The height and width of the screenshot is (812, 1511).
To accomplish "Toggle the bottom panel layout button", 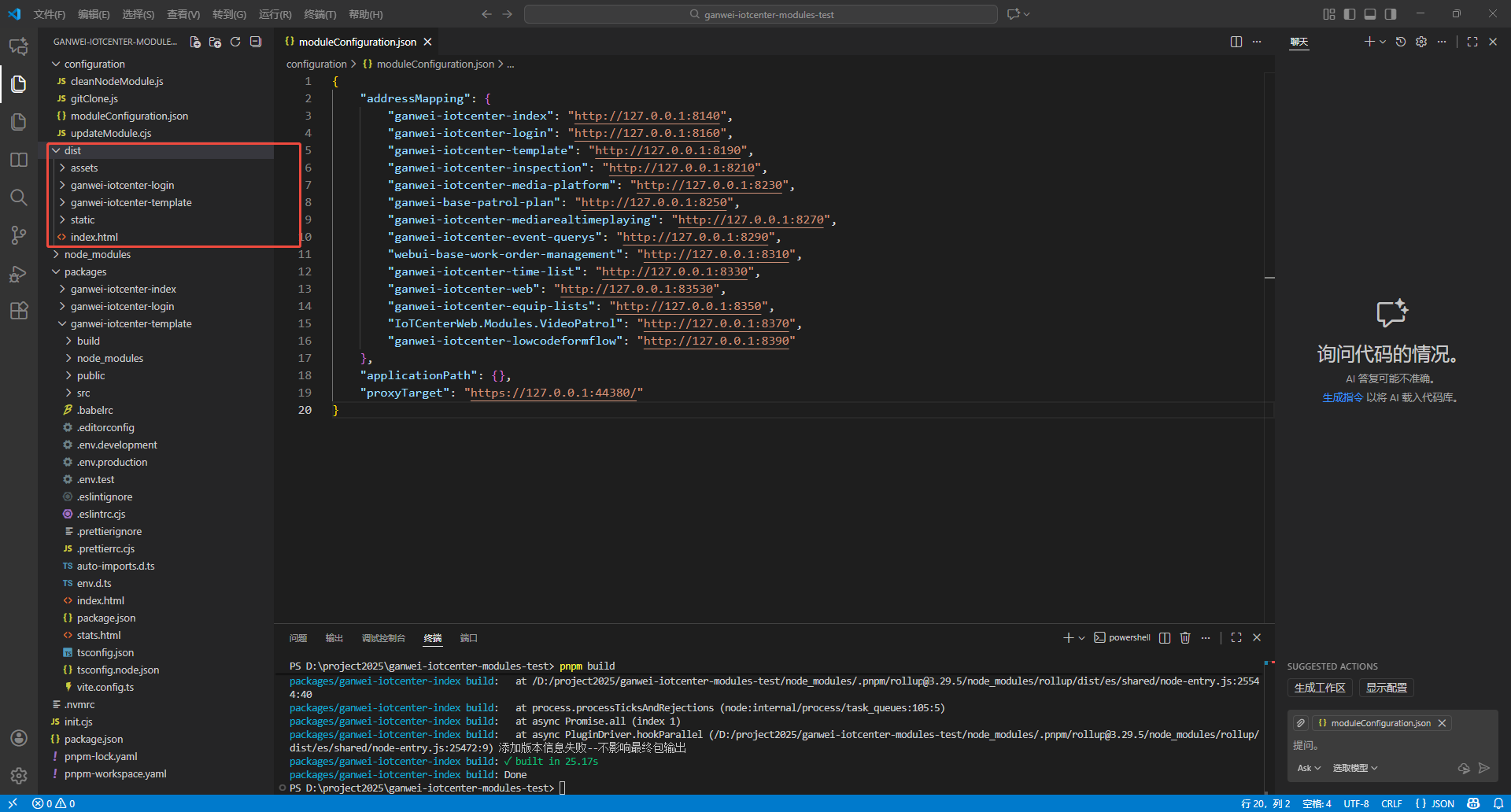I will coord(1370,14).
